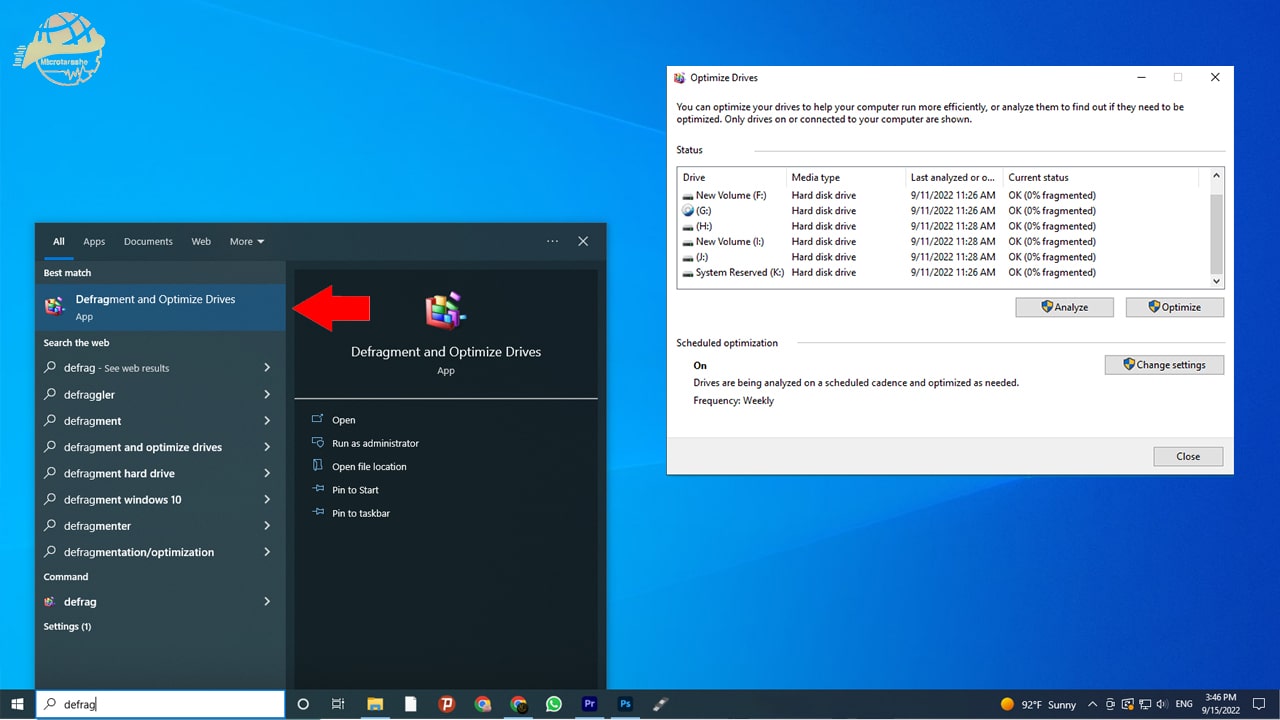Choose Pin to taskbar
The width and height of the screenshot is (1280, 720).
361,513
